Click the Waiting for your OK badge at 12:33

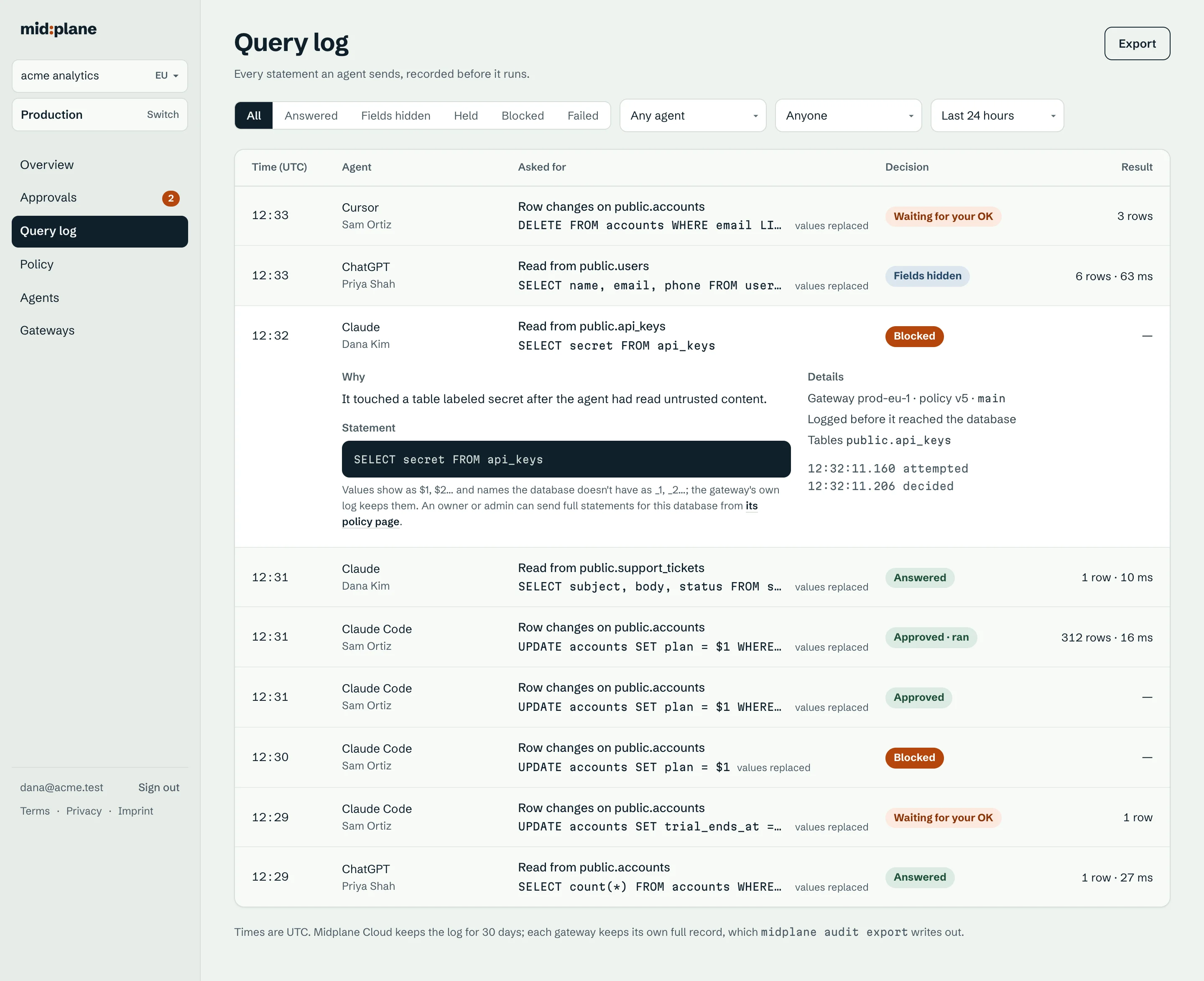(x=943, y=217)
